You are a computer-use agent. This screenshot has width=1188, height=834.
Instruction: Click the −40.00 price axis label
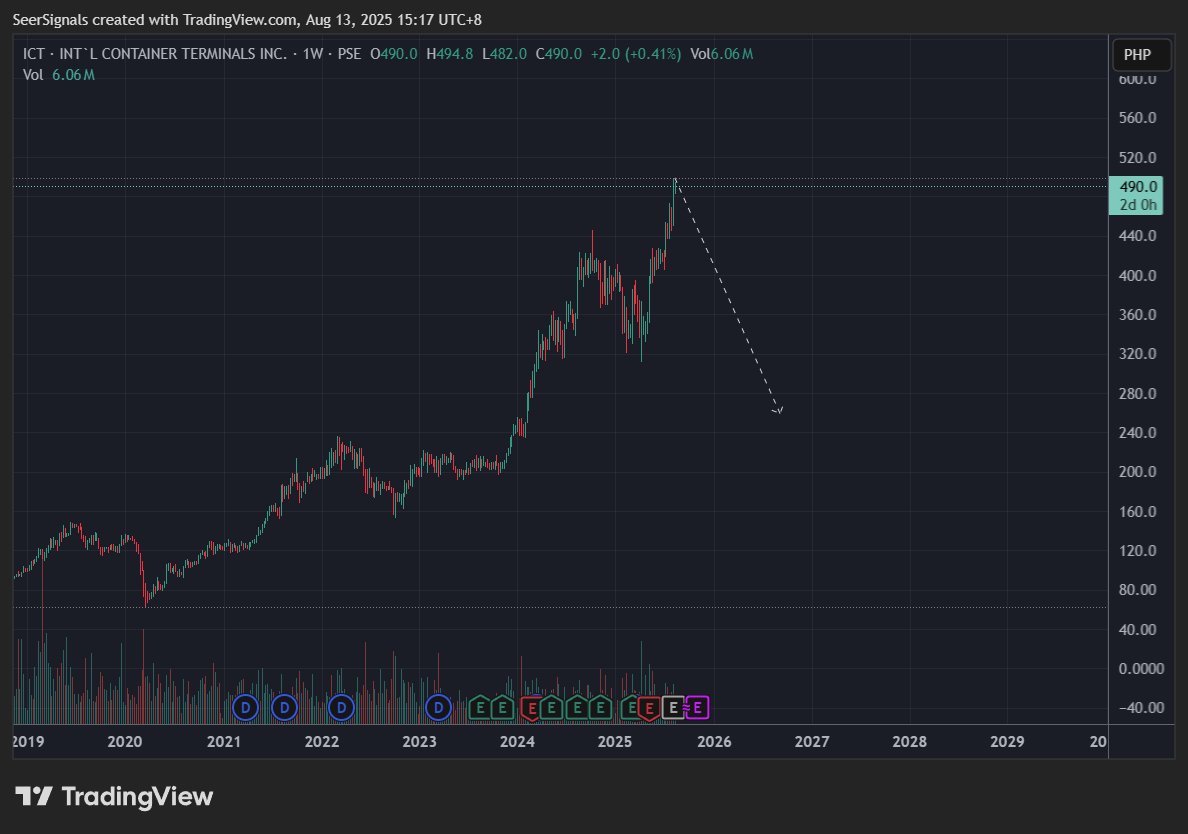1141,707
